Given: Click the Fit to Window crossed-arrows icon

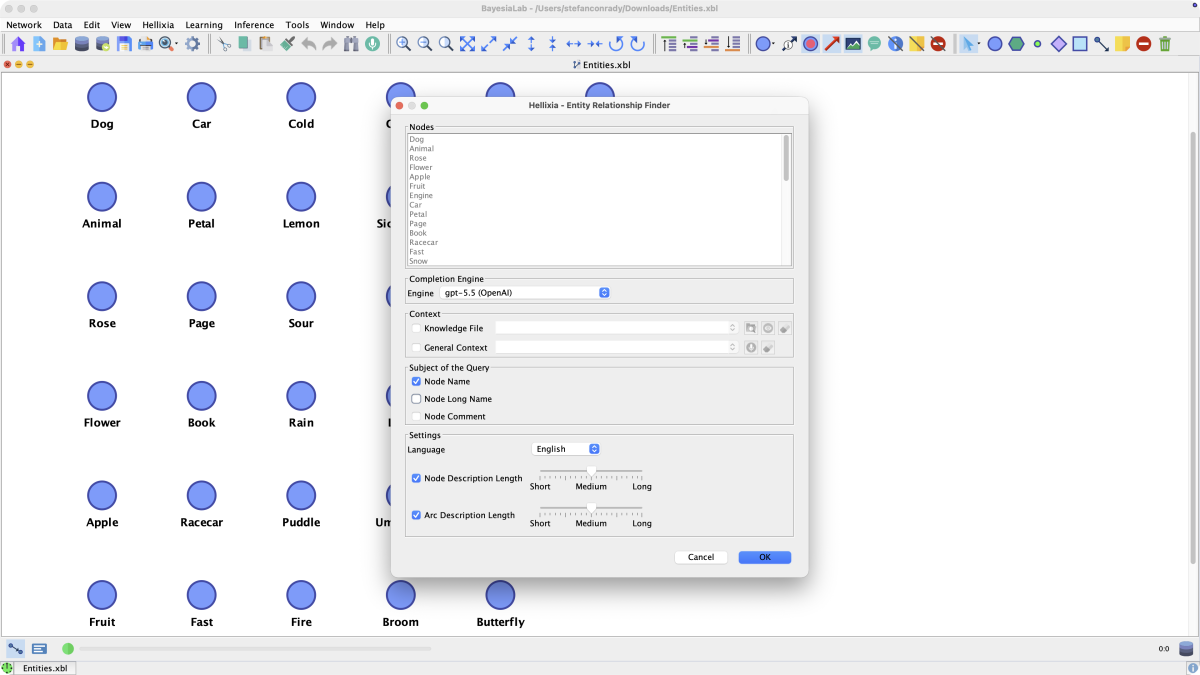Looking at the screenshot, I should [x=467, y=44].
